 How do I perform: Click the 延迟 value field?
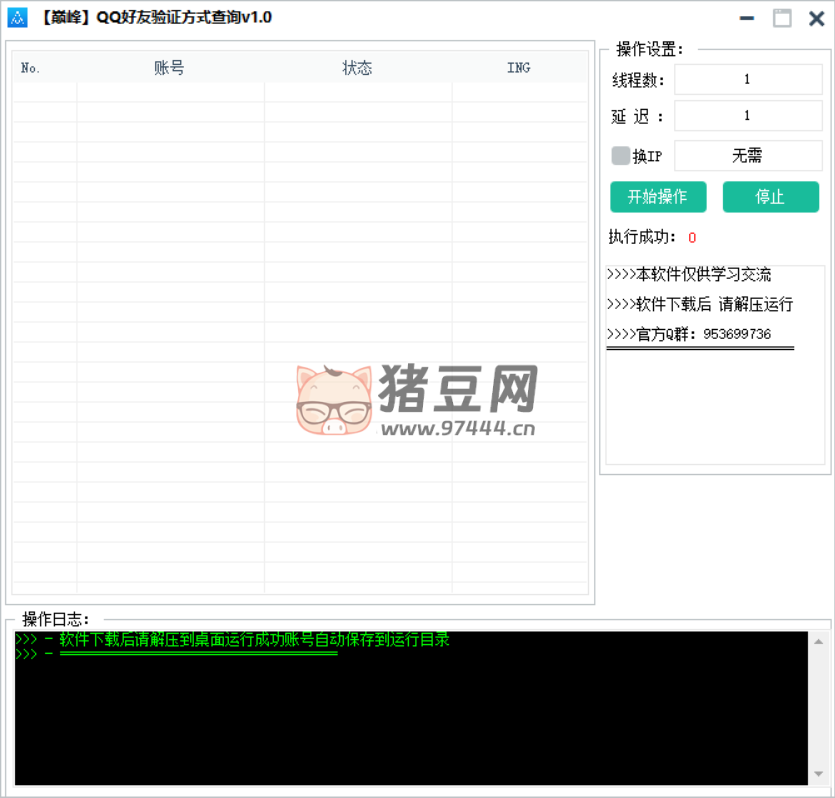point(747,116)
